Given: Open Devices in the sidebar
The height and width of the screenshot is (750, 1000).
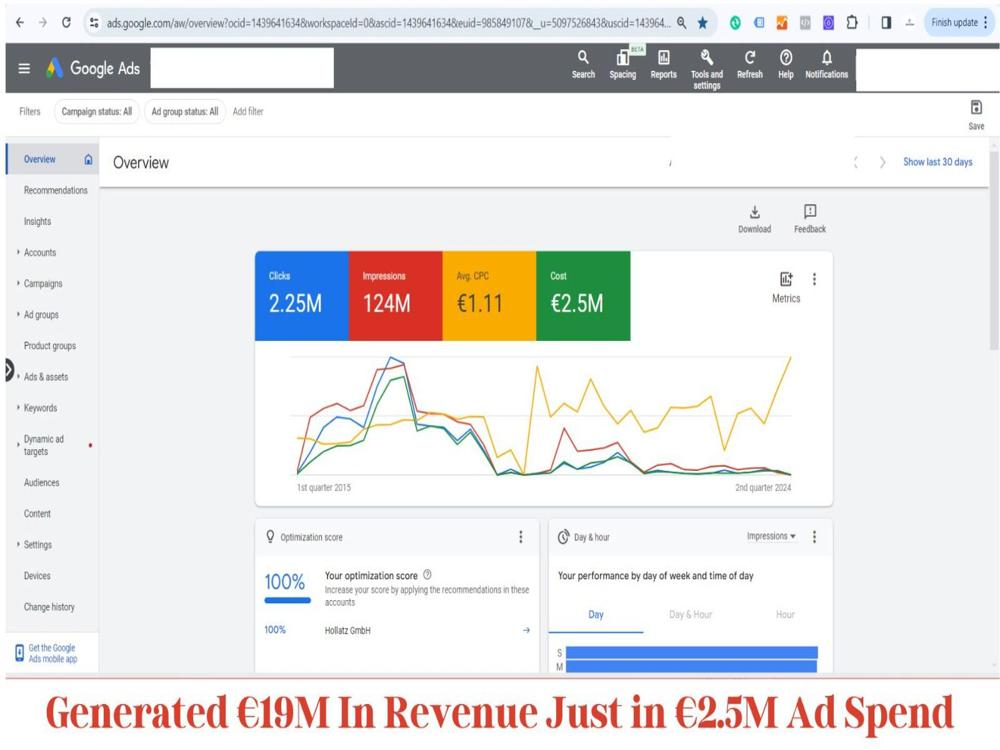Looking at the screenshot, I should pyautogui.click(x=37, y=576).
